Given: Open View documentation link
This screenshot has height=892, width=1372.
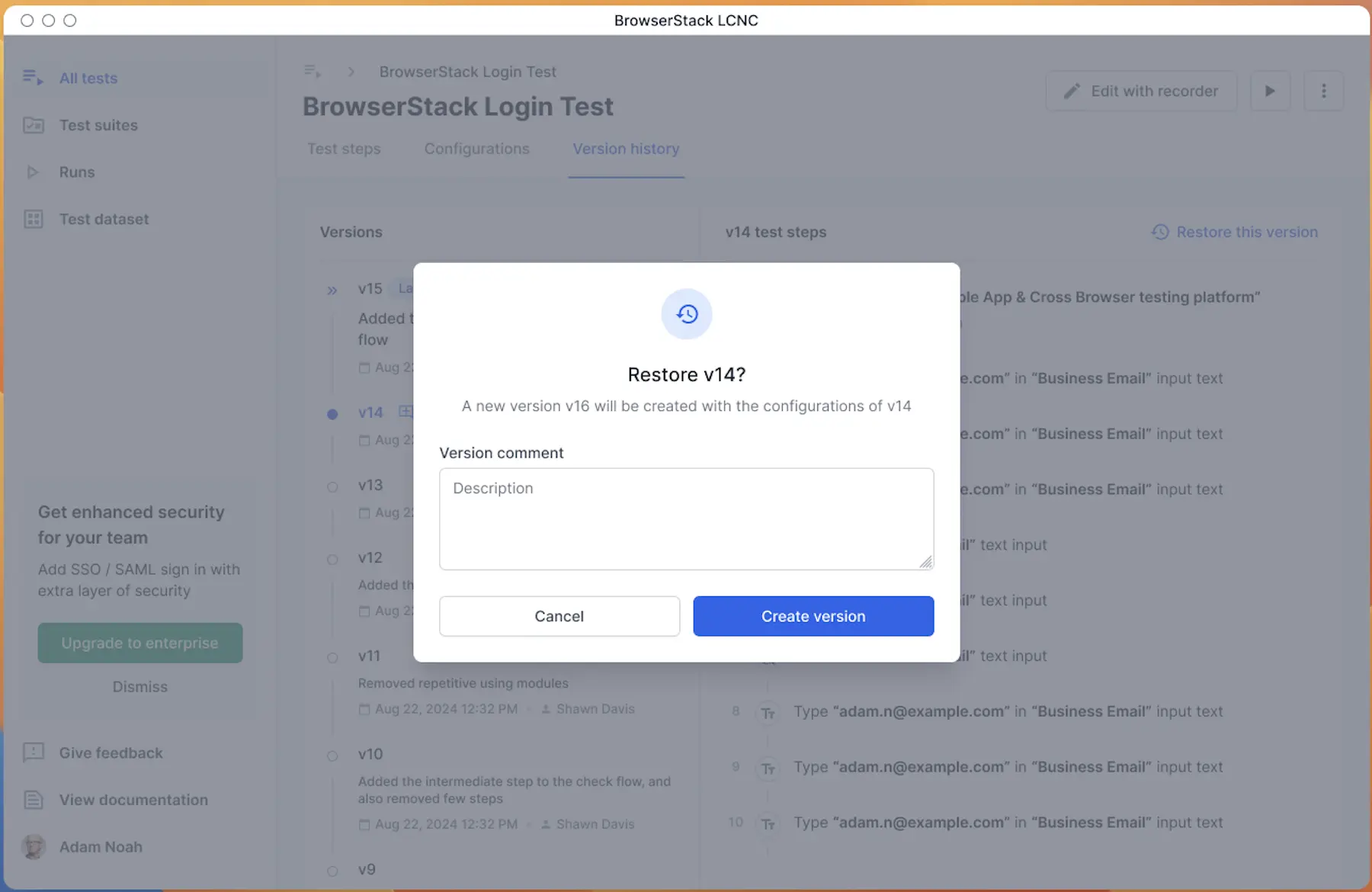Looking at the screenshot, I should coord(133,800).
